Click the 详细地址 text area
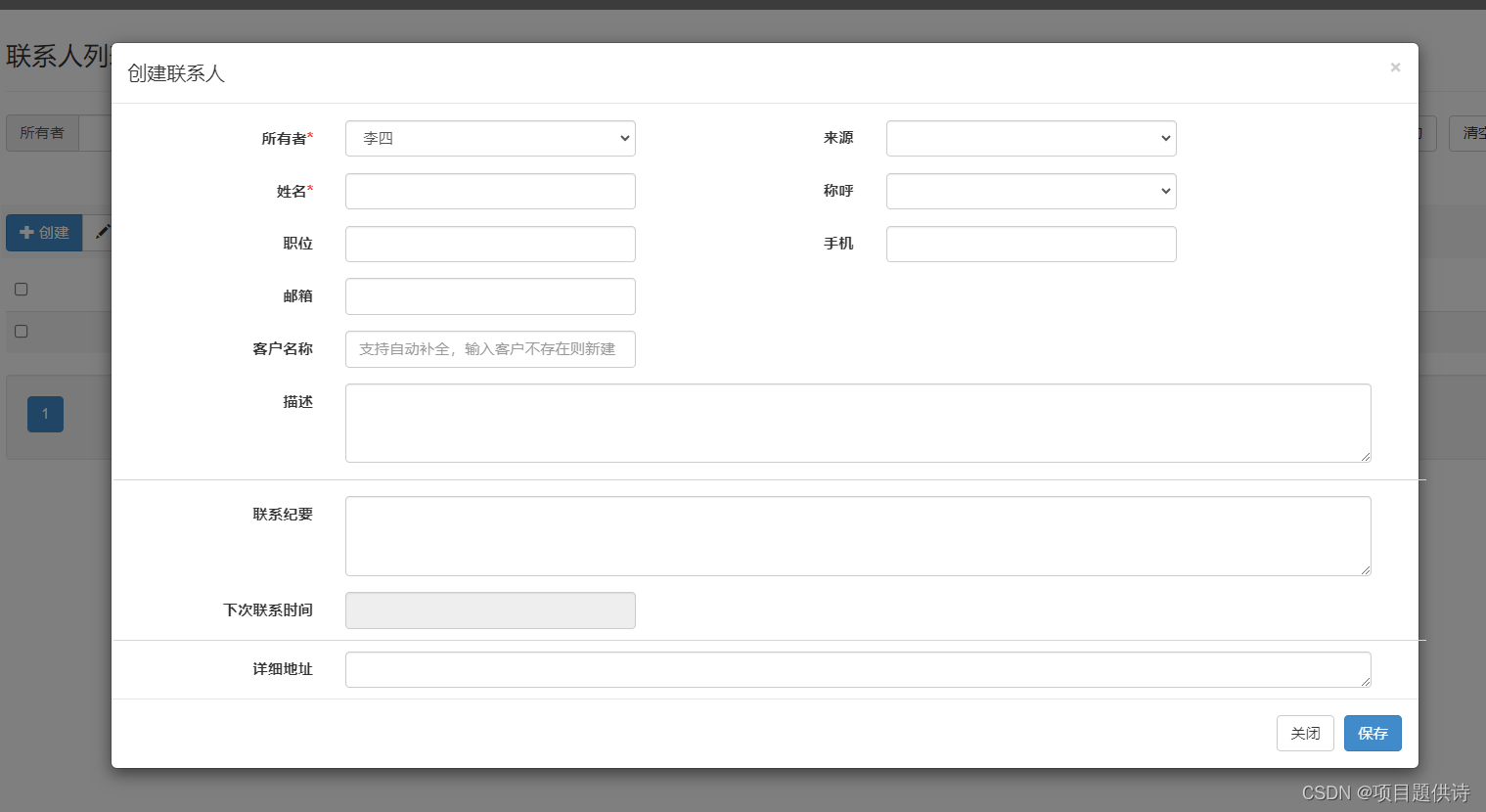 [858, 670]
